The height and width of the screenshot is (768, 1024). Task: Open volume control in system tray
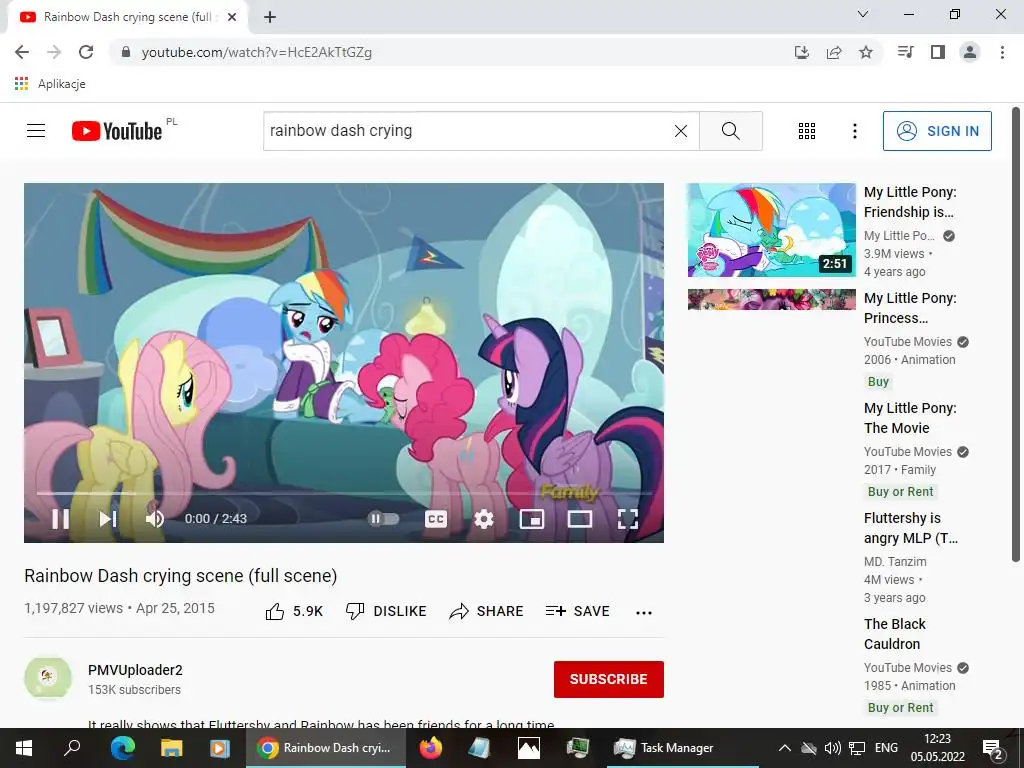[833, 748]
